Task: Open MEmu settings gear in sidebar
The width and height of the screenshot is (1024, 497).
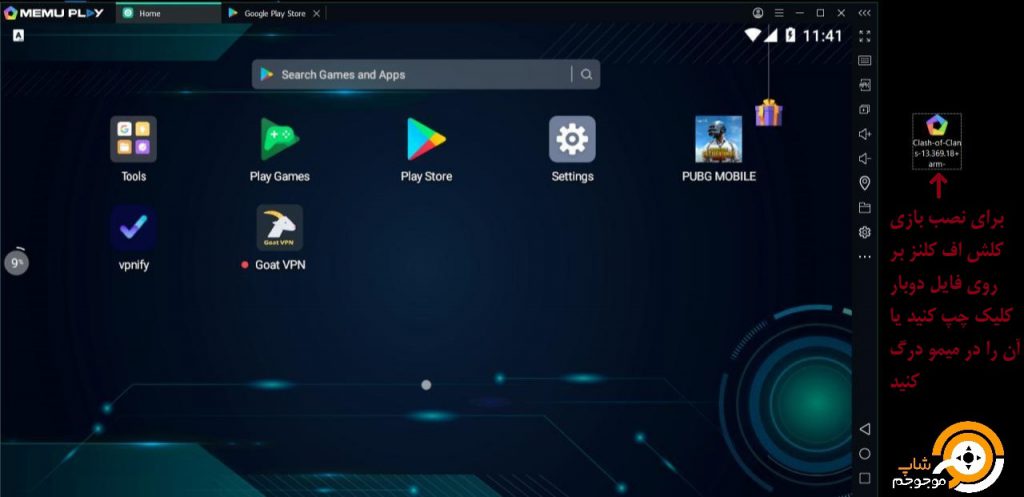Action: click(x=865, y=232)
